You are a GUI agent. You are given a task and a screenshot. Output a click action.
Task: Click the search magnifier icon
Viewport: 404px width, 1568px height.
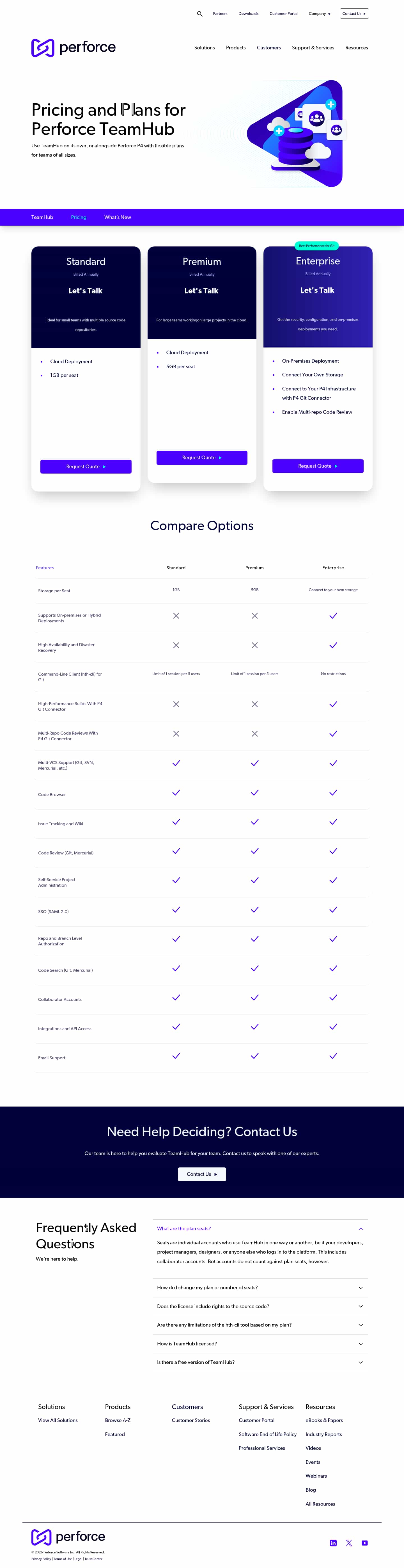coord(199,13)
